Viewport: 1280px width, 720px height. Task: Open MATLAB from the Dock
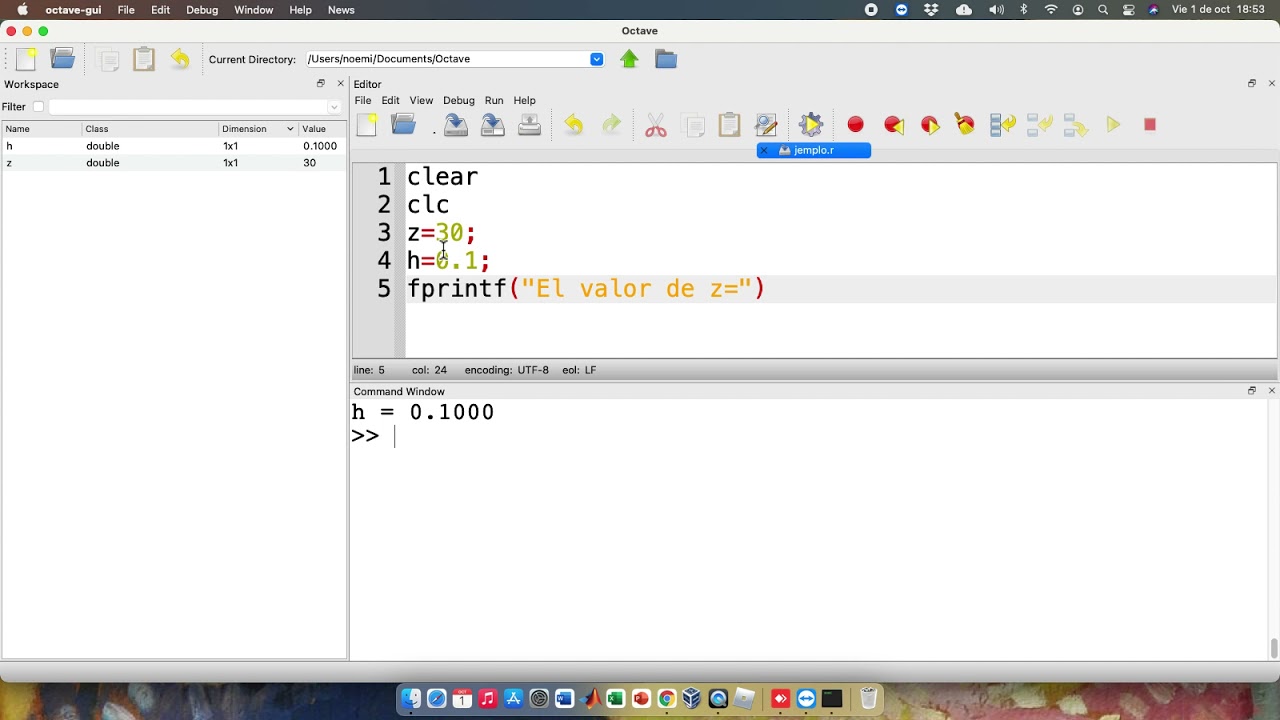(590, 699)
